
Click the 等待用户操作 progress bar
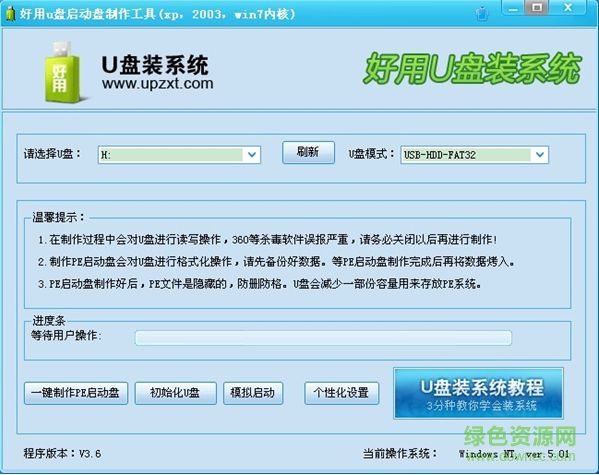coord(323,338)
